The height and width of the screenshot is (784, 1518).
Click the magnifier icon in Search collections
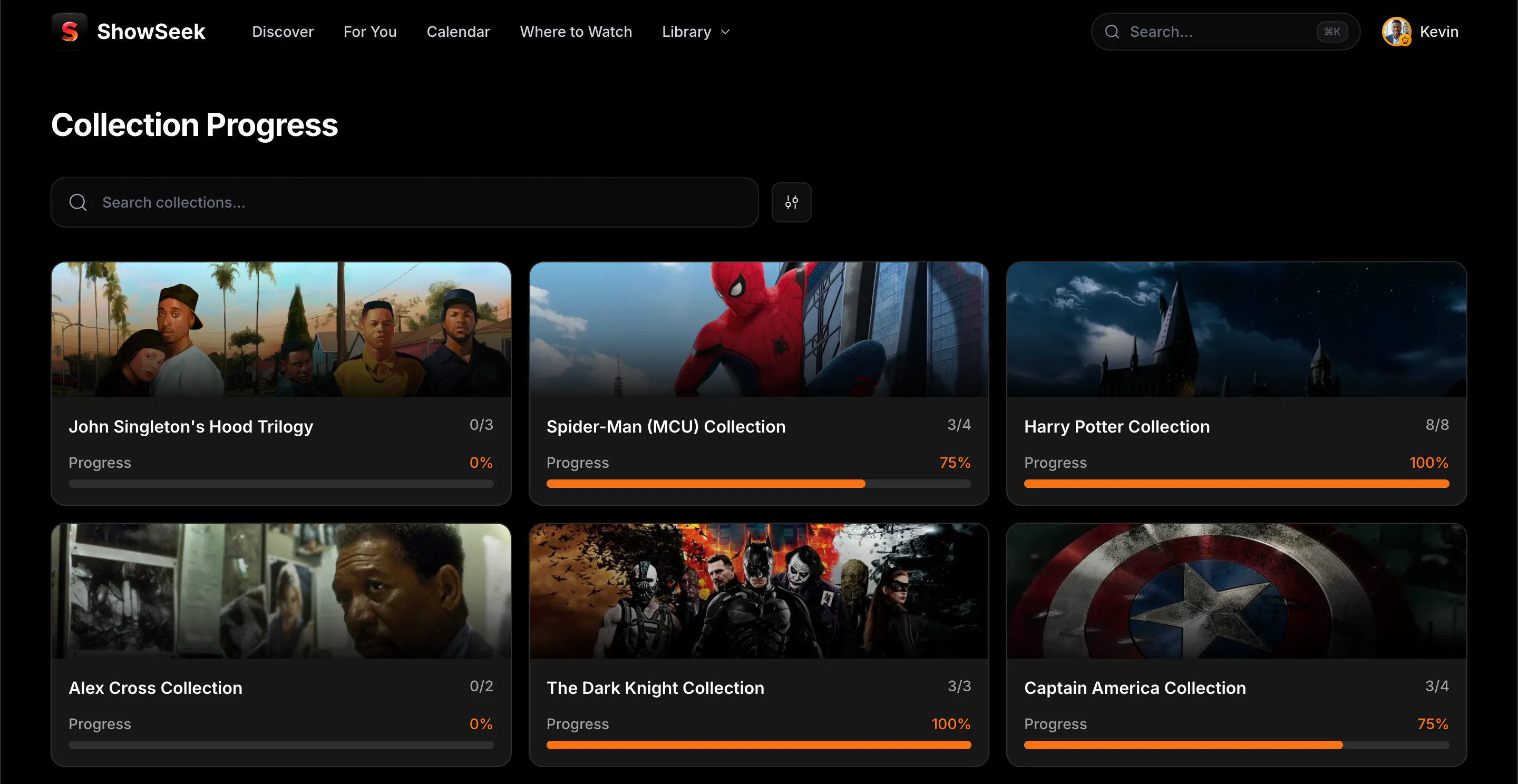click(x=78, y=203)
